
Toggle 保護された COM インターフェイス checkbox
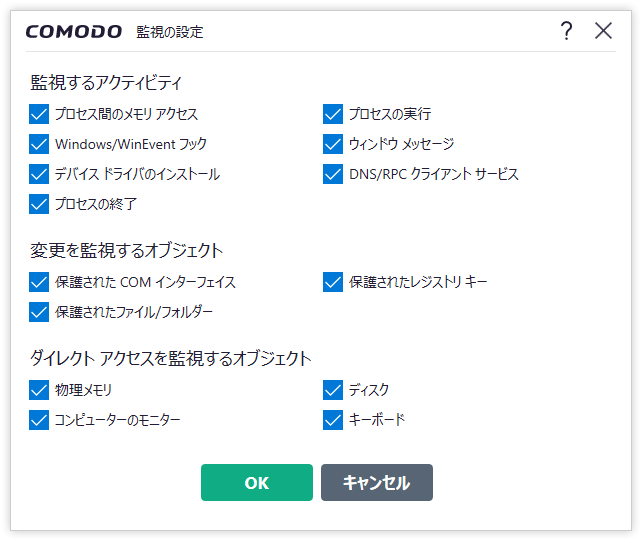(39, 282)
